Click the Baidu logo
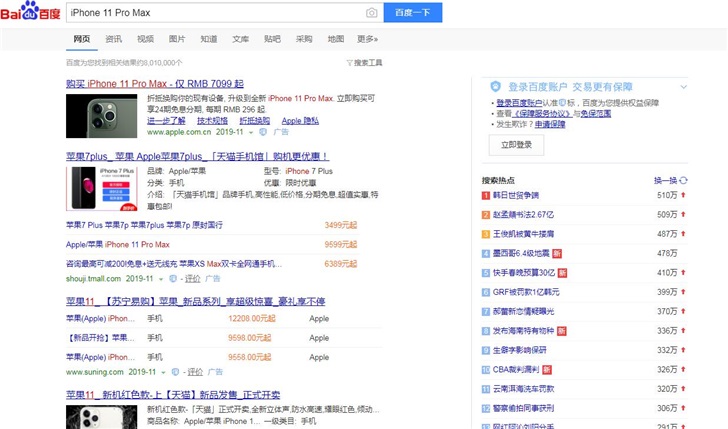728x429 pixels. pos(31,12)
